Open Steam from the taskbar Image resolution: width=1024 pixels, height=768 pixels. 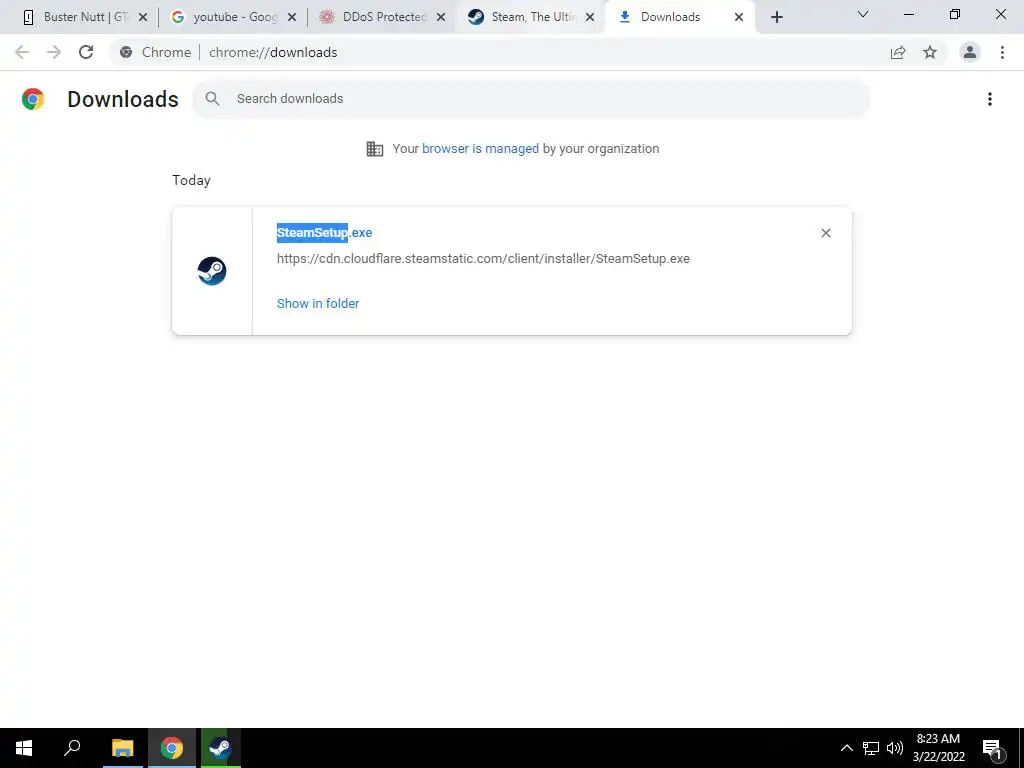coord(220,748)
